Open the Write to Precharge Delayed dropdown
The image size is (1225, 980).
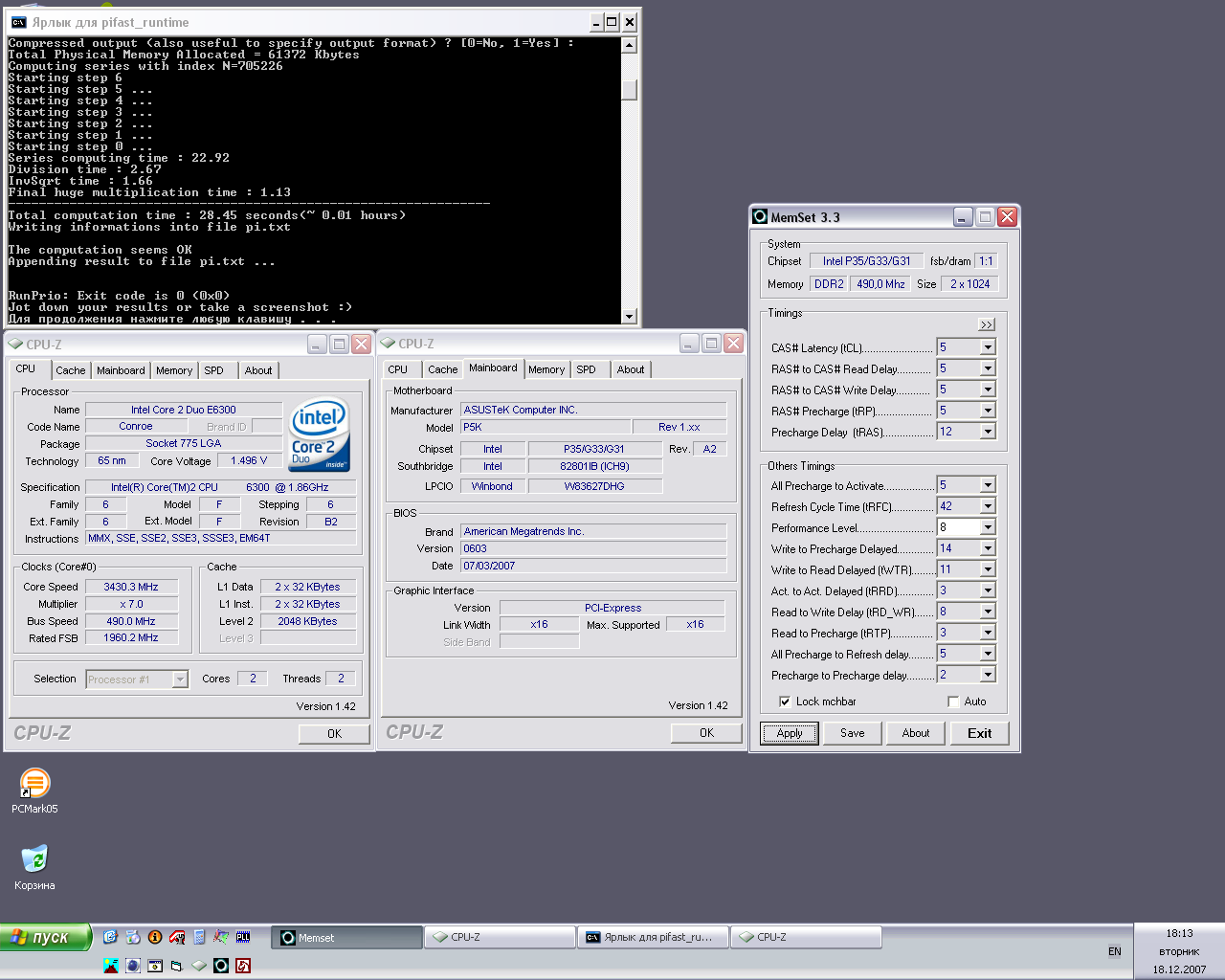pyautogui.click(x=988, y=548)
